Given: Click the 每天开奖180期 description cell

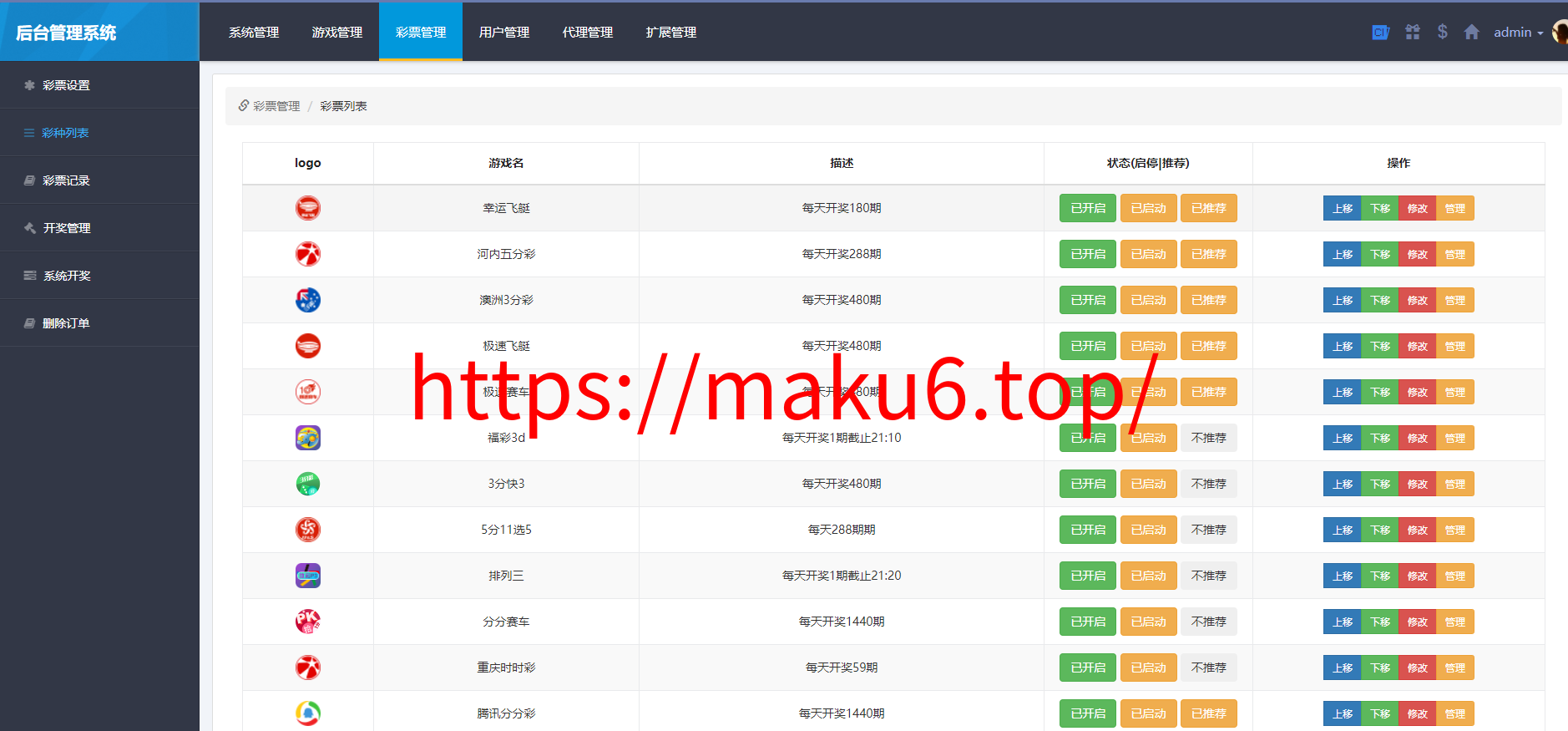Looking at the screenshot, I should (x=842, y=208).
